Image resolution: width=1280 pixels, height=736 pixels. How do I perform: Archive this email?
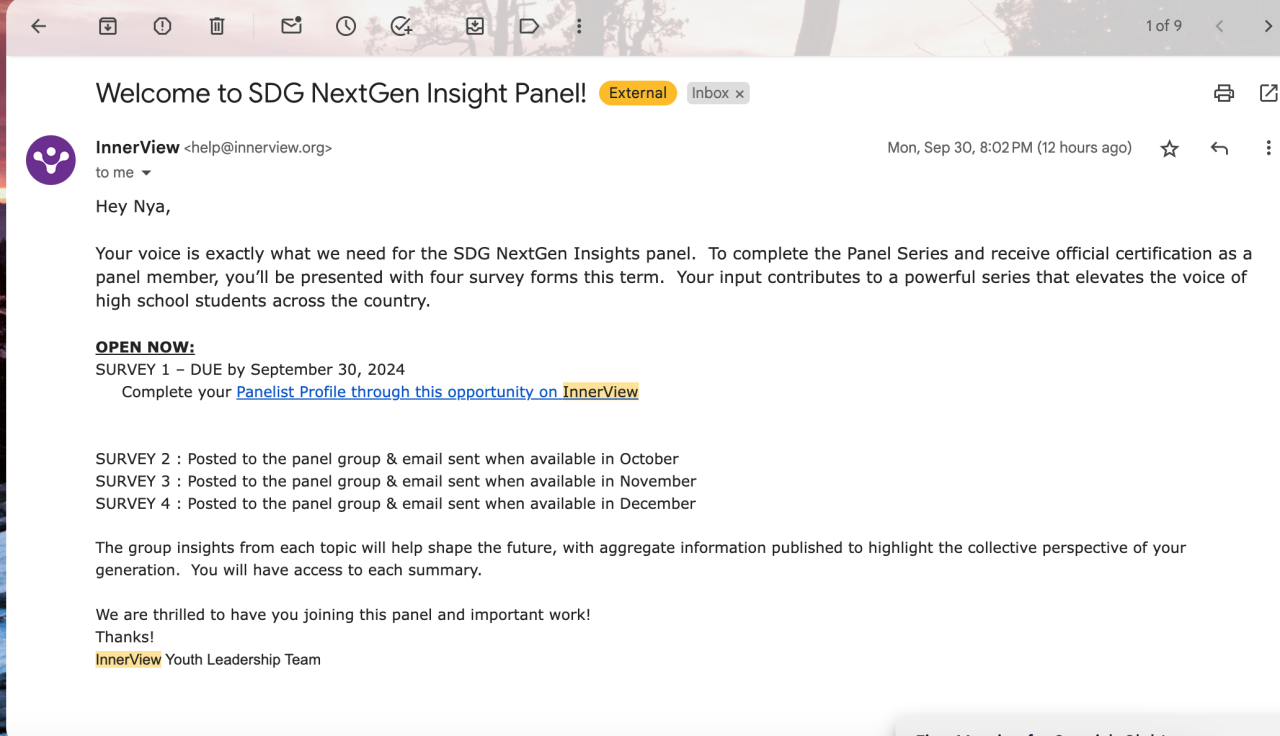click(x=108, y=27)
